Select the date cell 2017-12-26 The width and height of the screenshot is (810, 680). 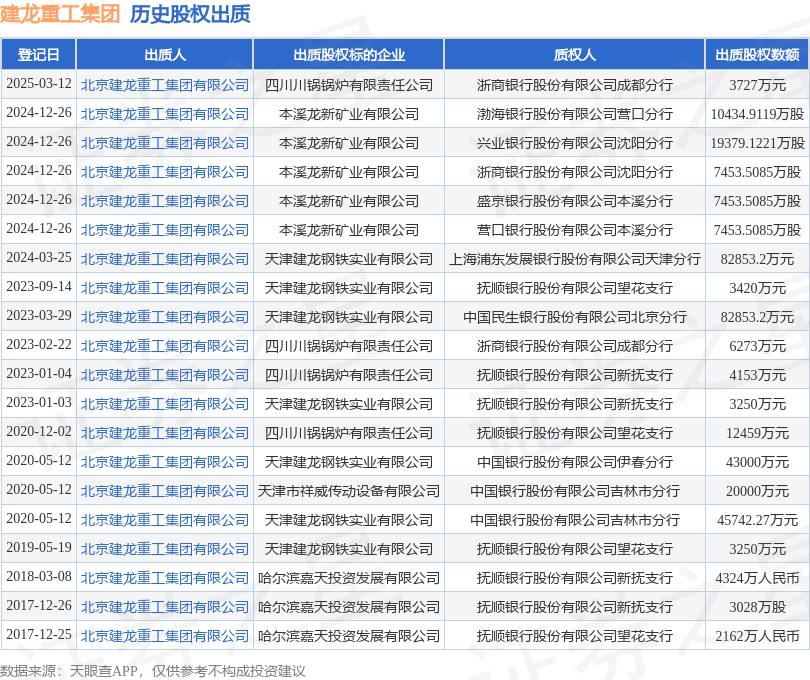[x=39, y=605]
